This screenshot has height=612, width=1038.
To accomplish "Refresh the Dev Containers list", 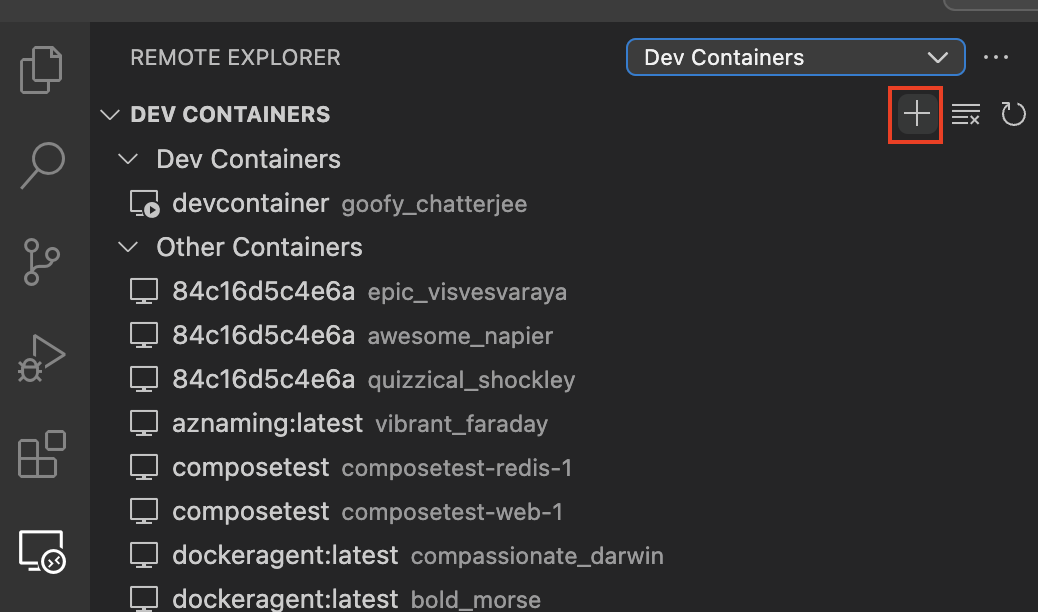I will (1013, 114).
